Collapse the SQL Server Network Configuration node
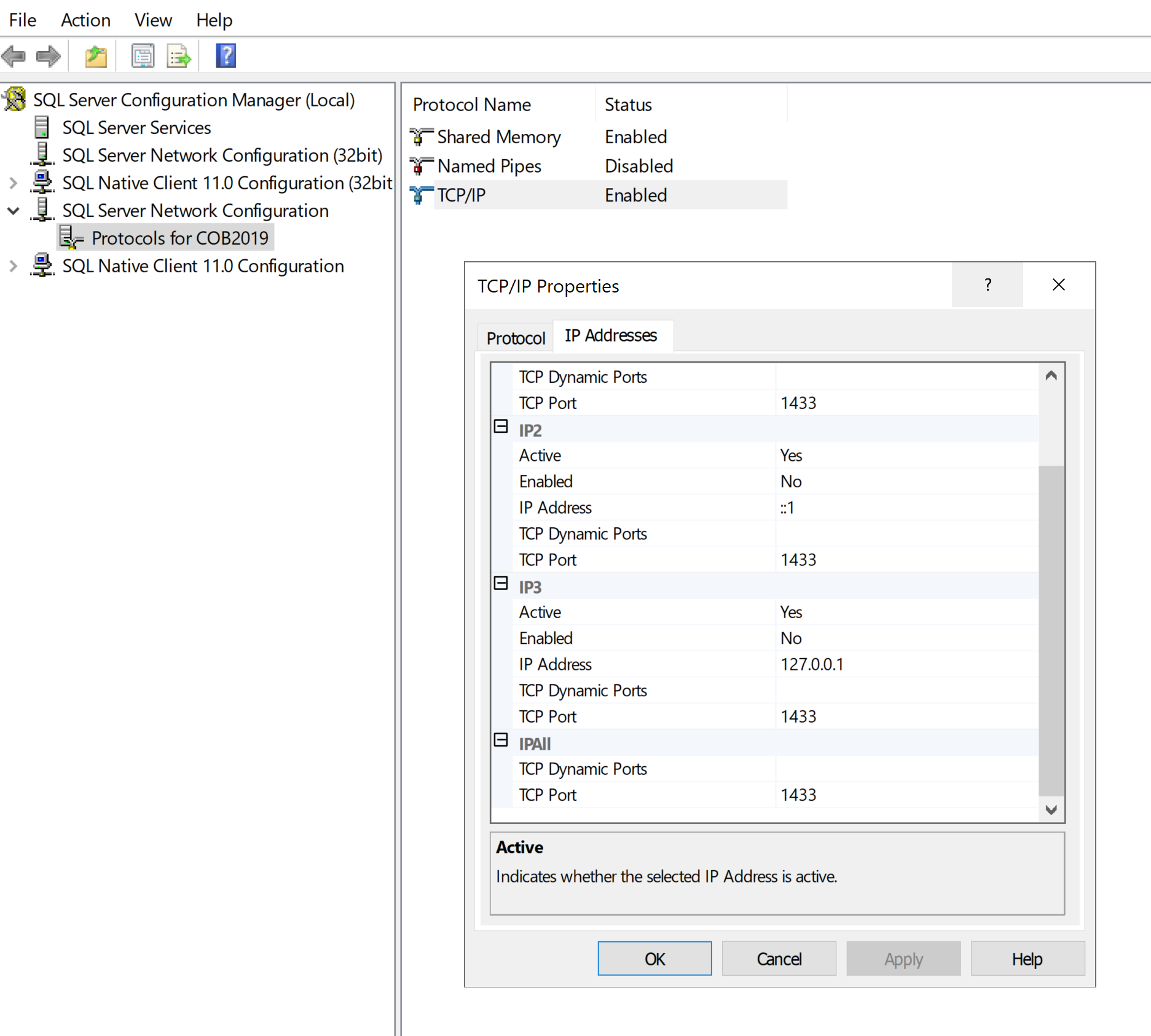 pyautogui.click(x=13, y=210)
